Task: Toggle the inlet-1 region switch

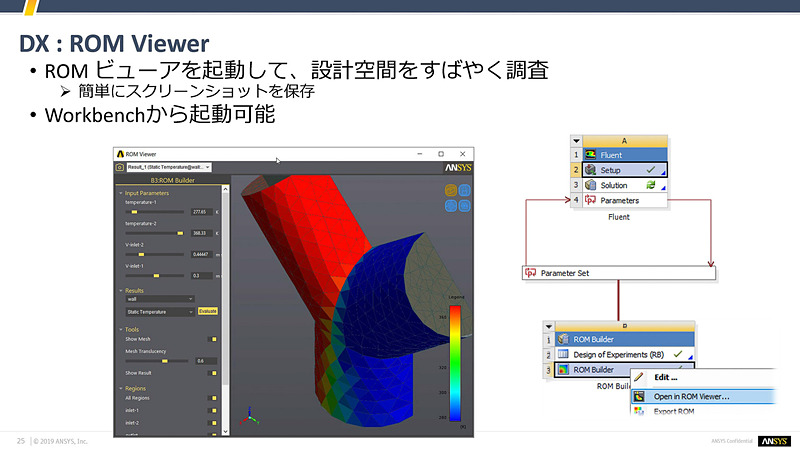Action: point(213,411)
